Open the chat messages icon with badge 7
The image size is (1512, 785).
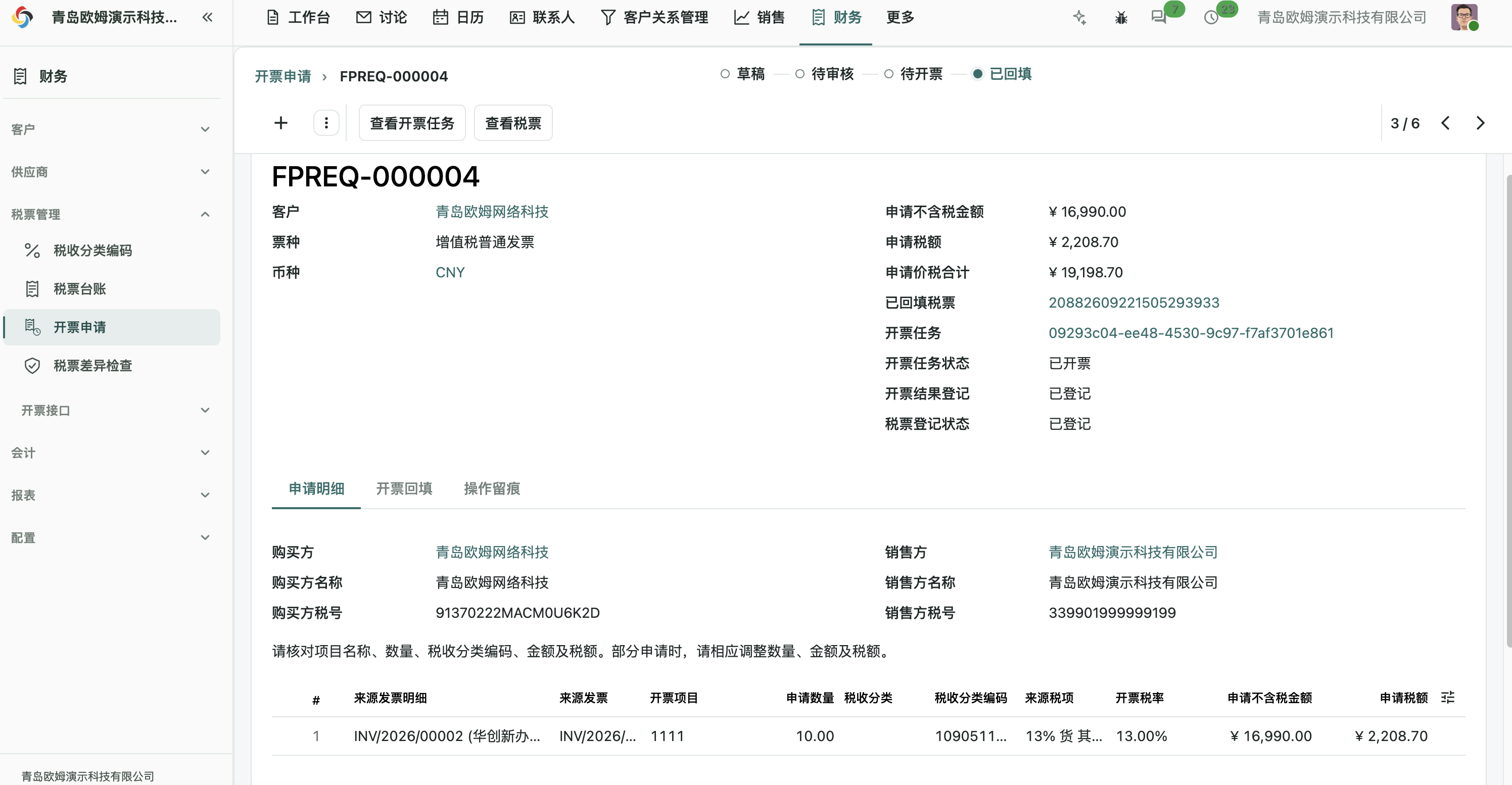click(x=1159, y=17)
